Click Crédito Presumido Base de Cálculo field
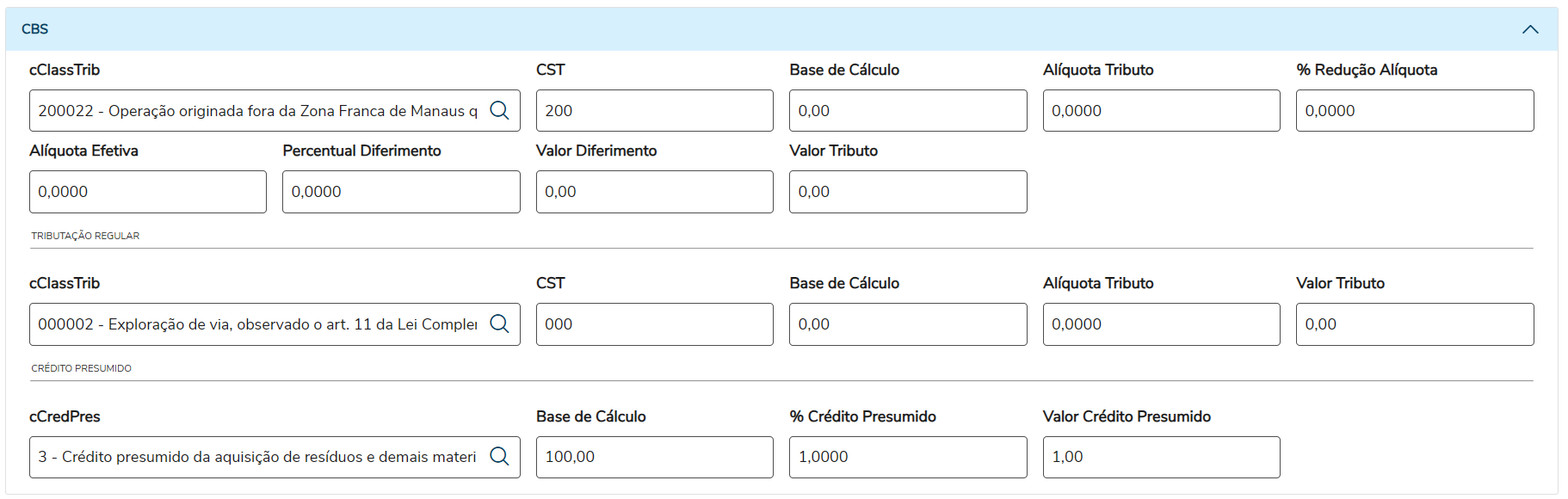 (654, 457)
